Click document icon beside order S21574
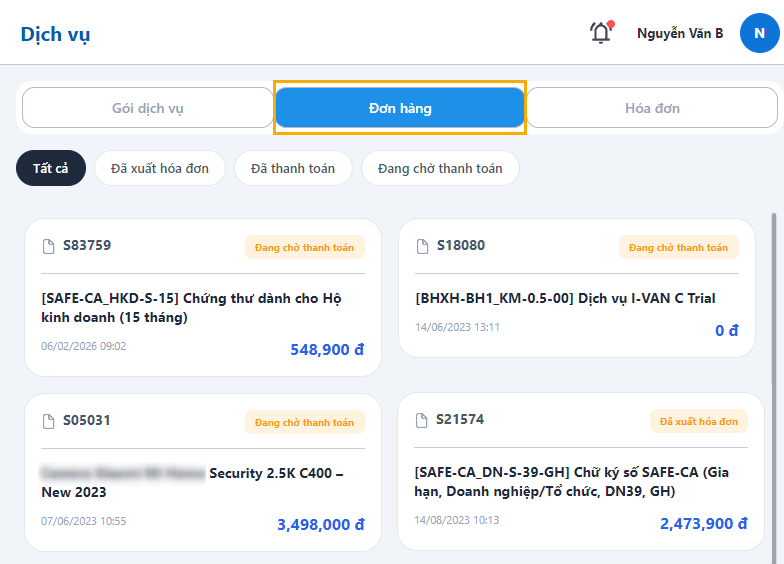784x564 pixels. 422,420
